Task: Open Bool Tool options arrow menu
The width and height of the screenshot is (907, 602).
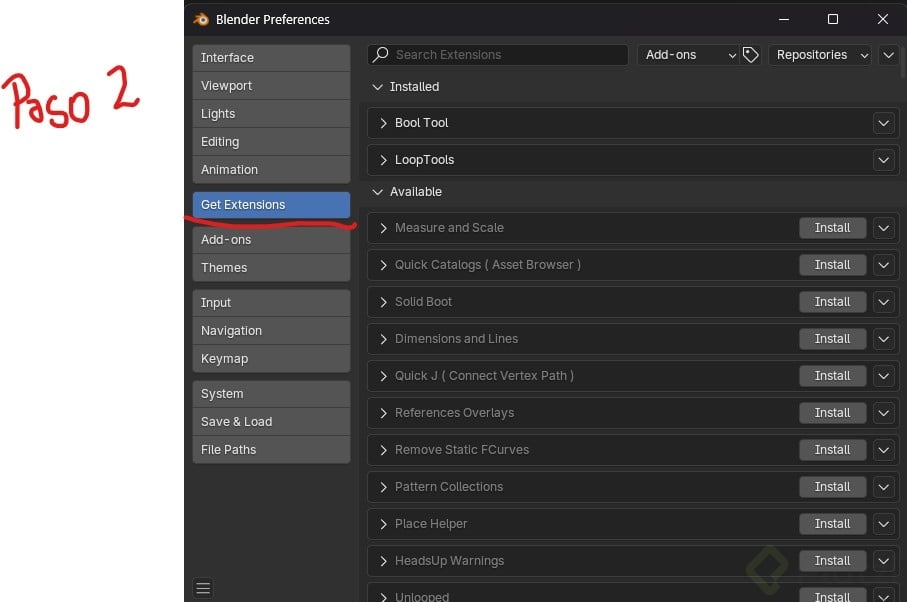Action: point(883,123)
